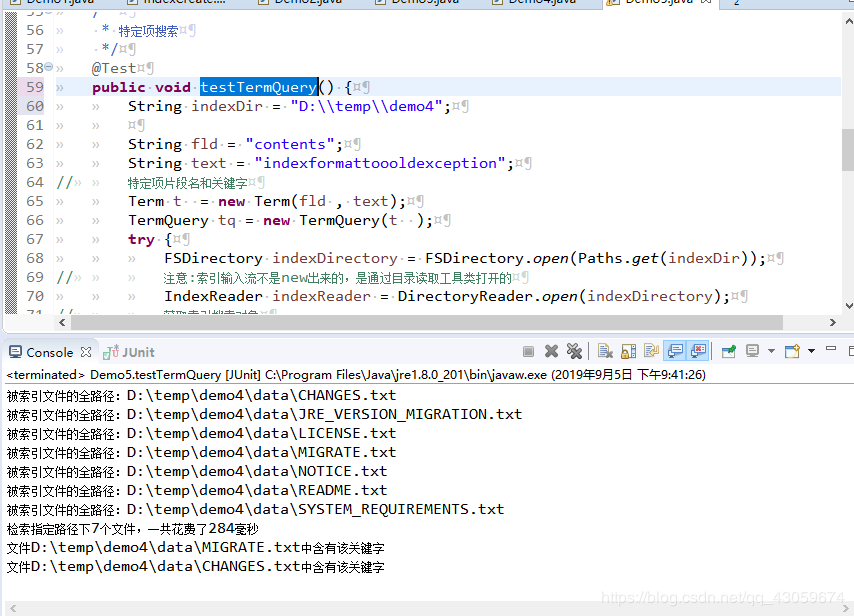854x616 pixels.
Task: Click the Display Selected Console icon
Action: (753, 351)
